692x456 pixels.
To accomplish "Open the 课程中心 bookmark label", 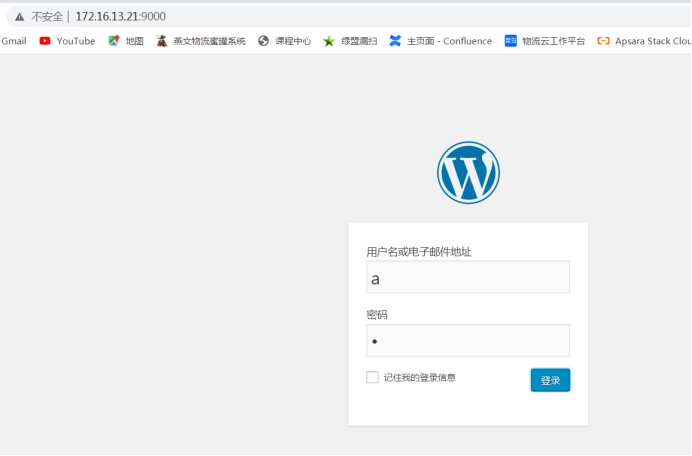I will click(293, 41).
